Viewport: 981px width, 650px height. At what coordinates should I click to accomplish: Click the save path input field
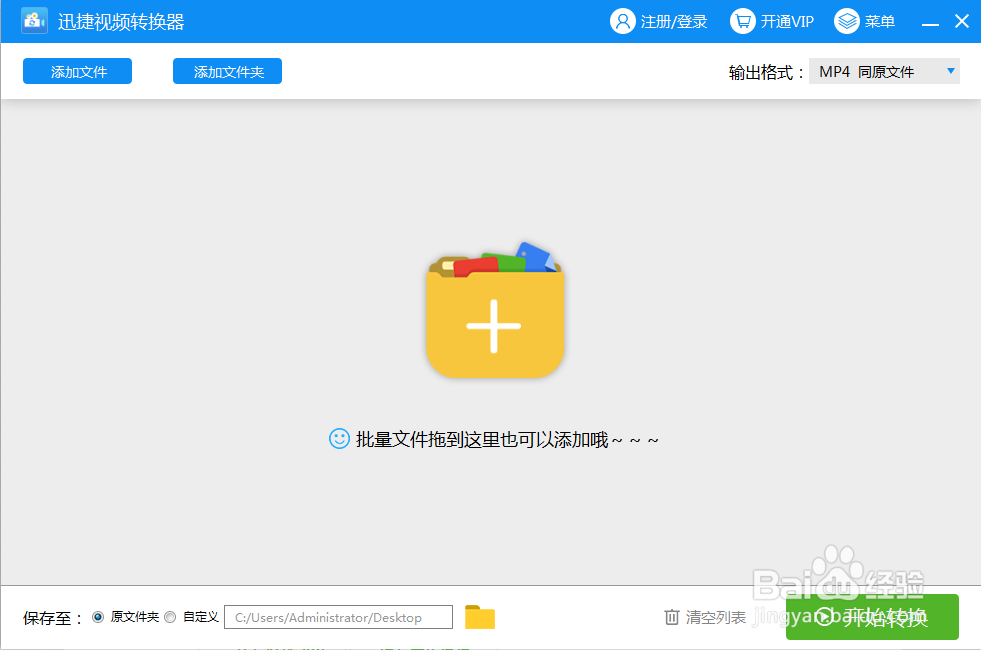point(338,617)
